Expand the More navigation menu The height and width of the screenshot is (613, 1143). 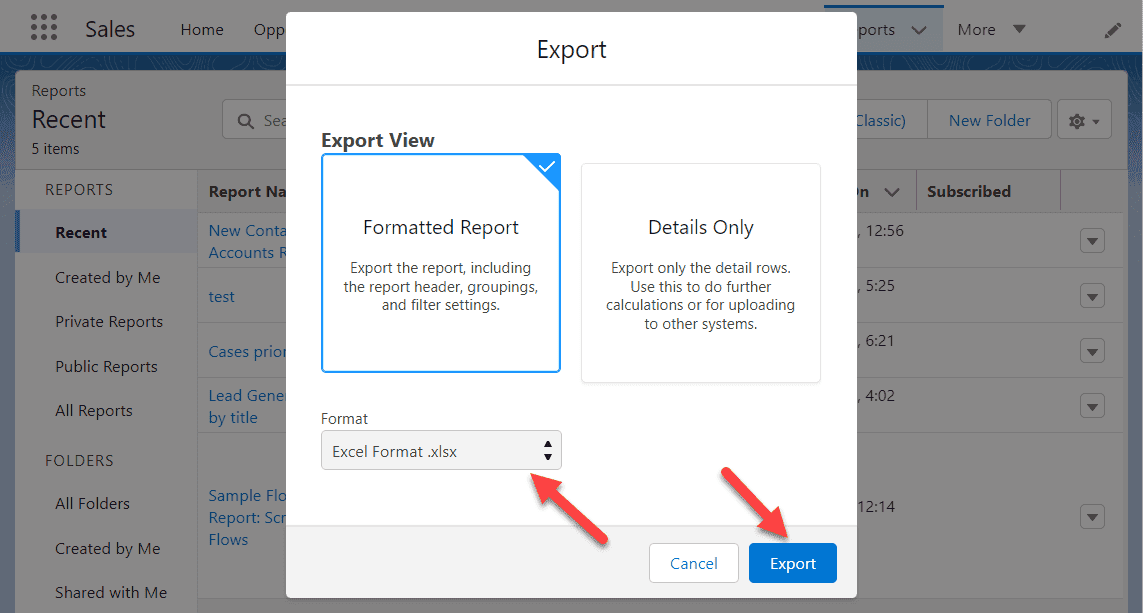(991, 29)
